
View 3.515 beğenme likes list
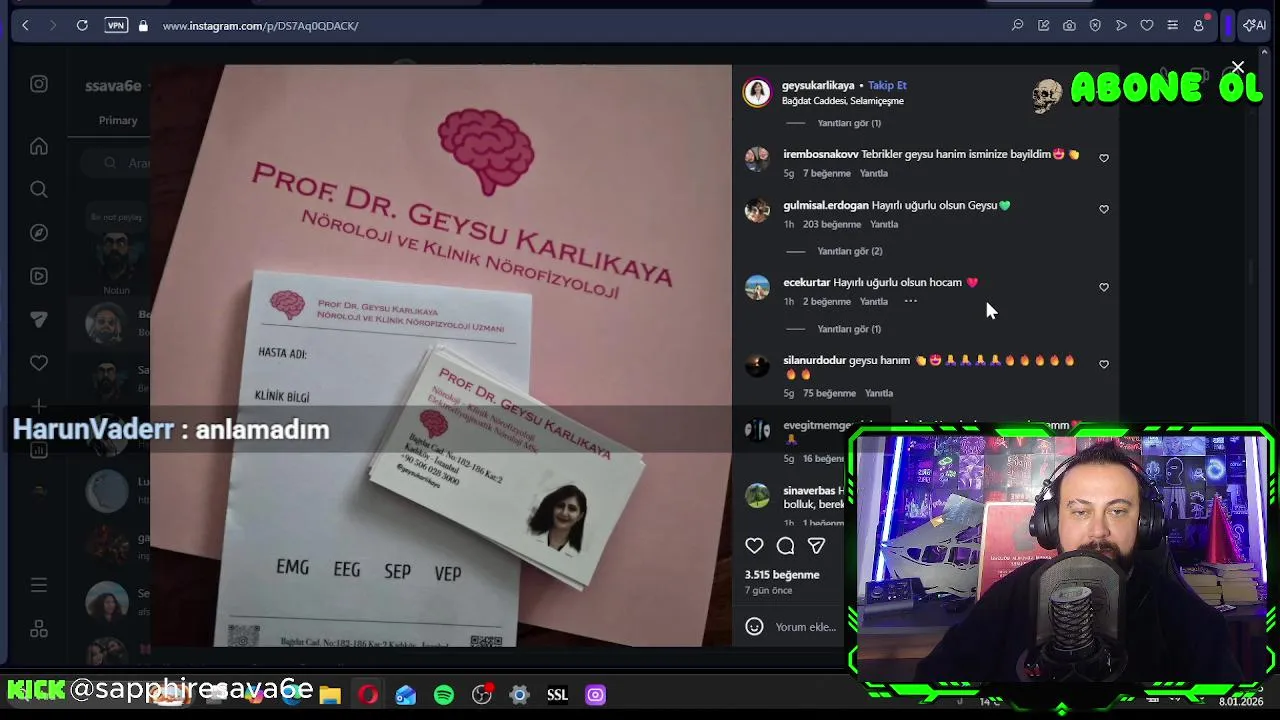782,575
